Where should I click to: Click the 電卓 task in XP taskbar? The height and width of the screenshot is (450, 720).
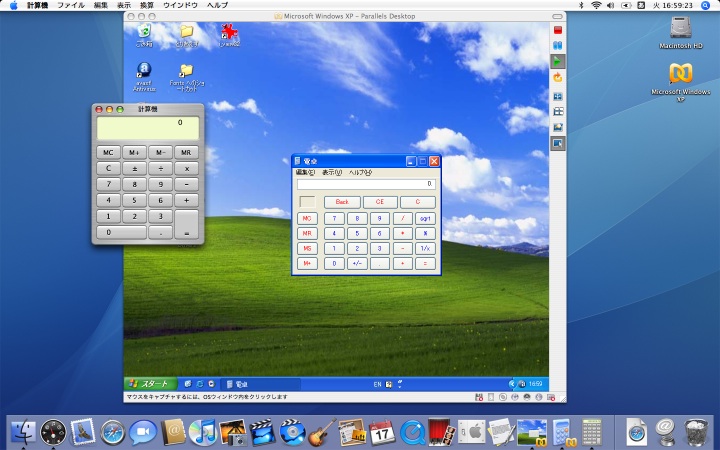point(260,384)
